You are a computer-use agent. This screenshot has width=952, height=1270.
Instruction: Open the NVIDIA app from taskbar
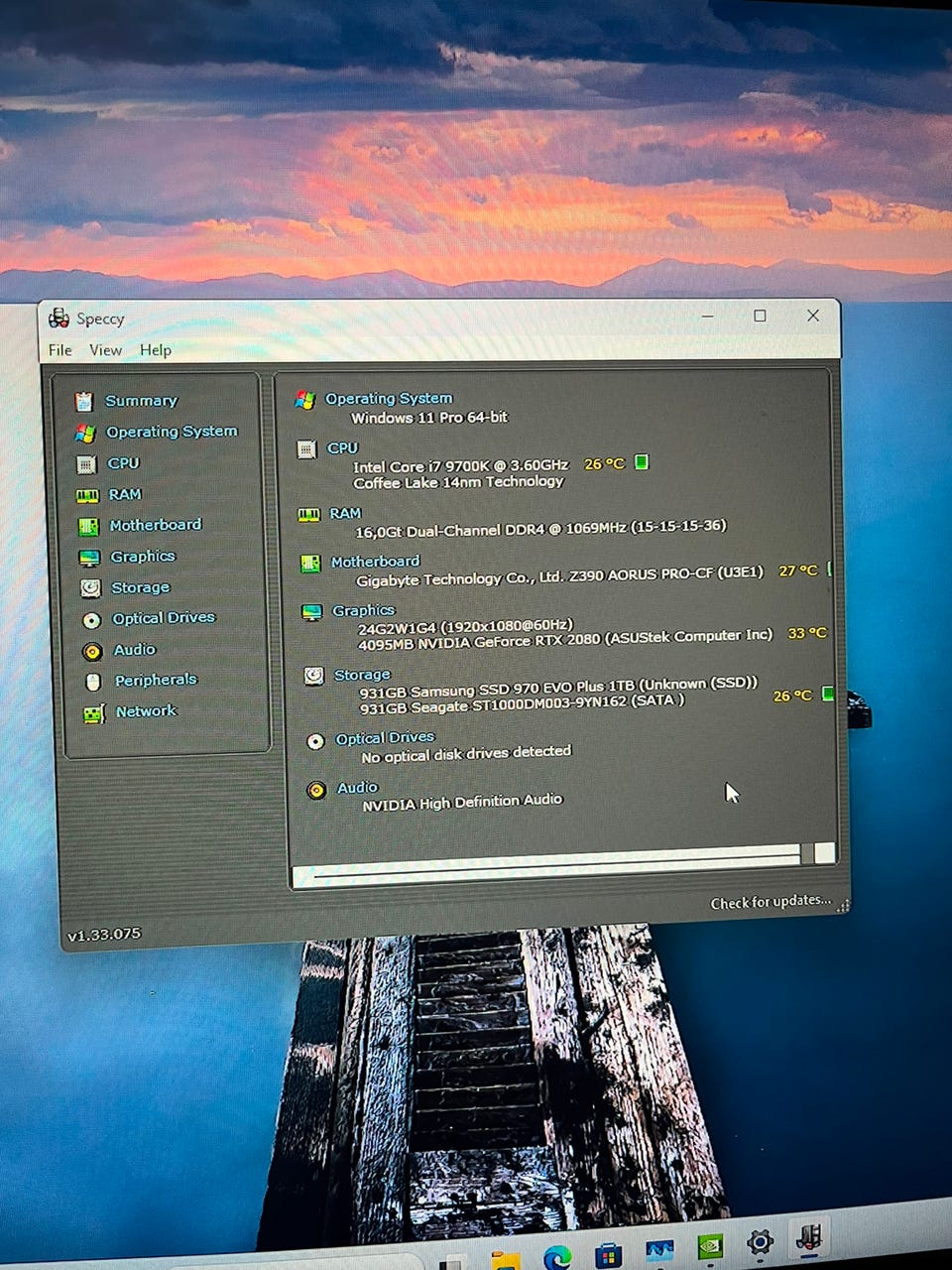point(710,1246)
